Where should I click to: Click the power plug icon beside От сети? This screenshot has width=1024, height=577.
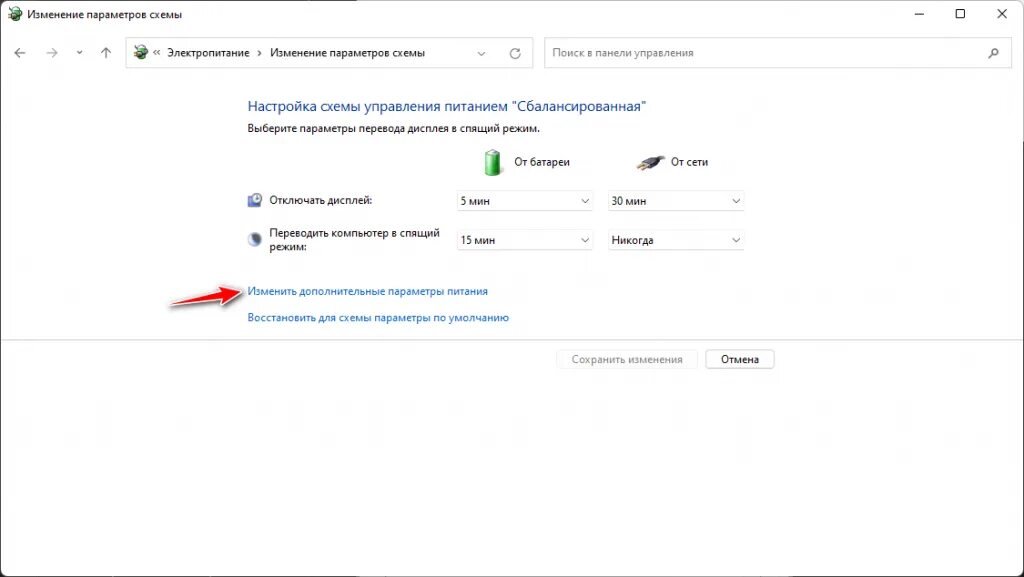[650, 163]
